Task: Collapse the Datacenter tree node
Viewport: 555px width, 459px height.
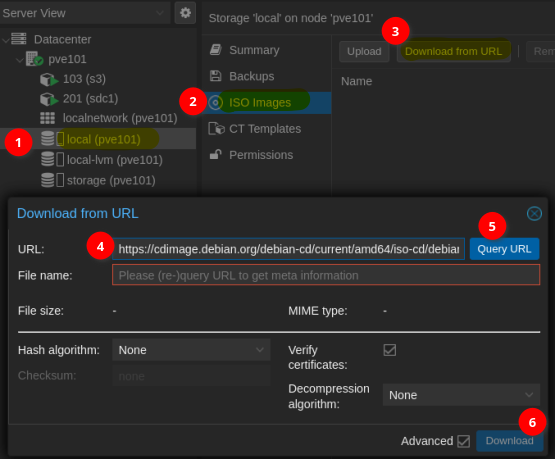Action: click(6, 40)
